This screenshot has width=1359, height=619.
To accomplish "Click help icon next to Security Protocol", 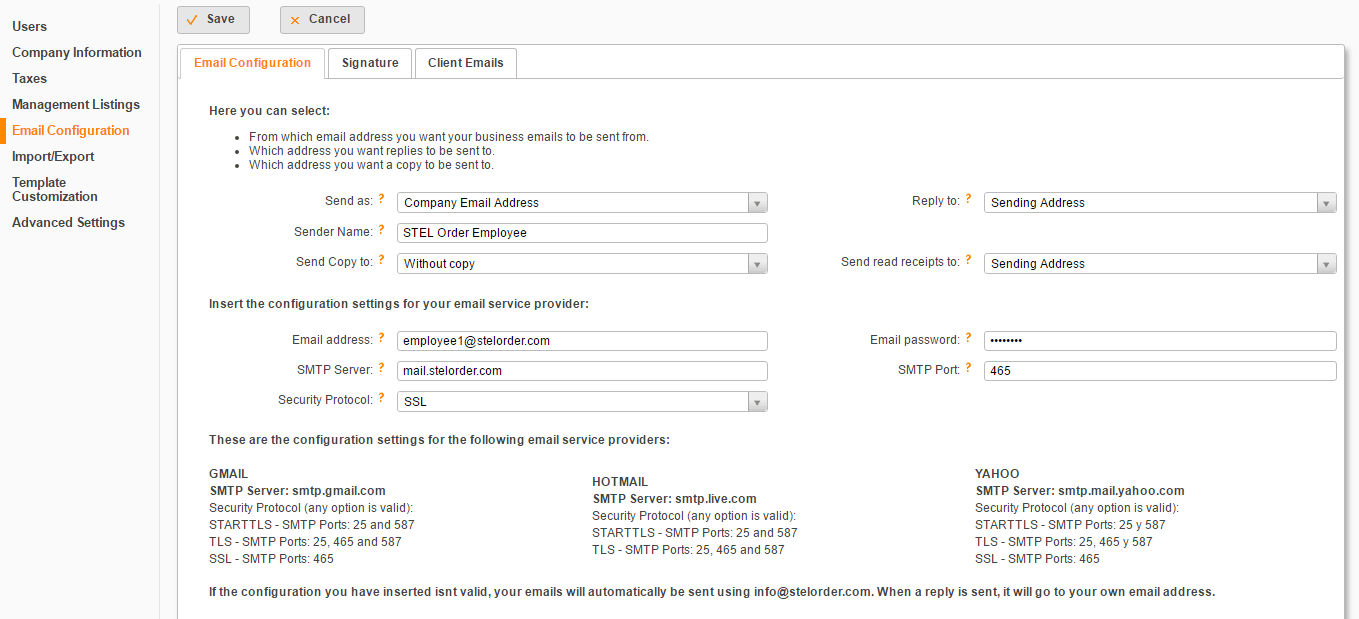I will click(381, 398).
